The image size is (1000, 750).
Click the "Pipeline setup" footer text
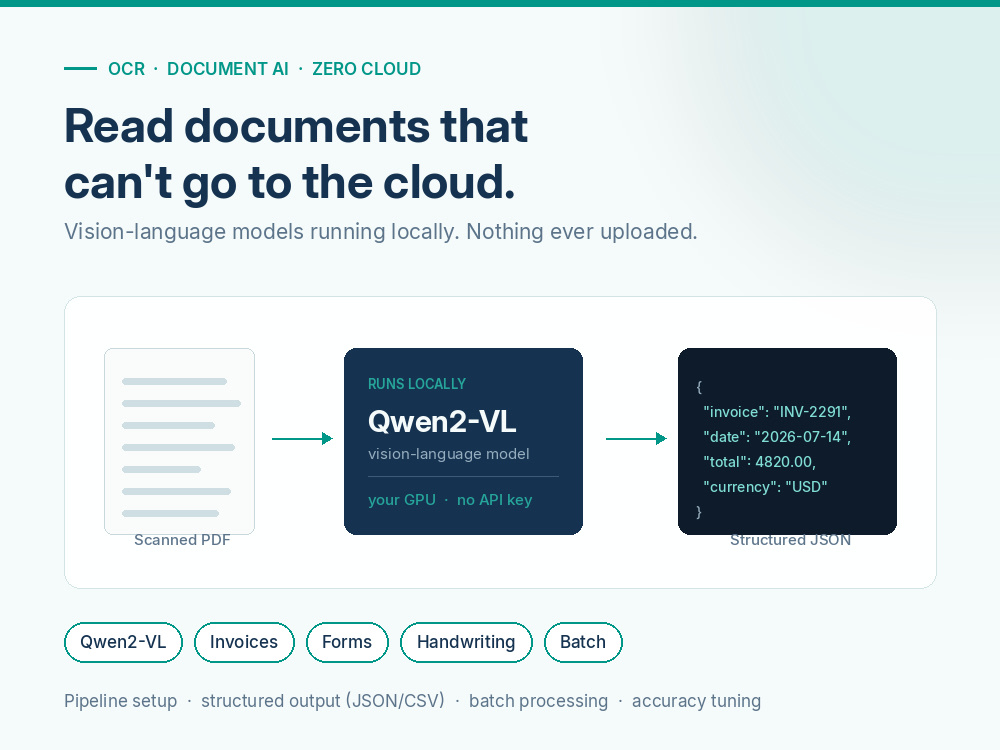pyautogui.click(x=121, y=701)
